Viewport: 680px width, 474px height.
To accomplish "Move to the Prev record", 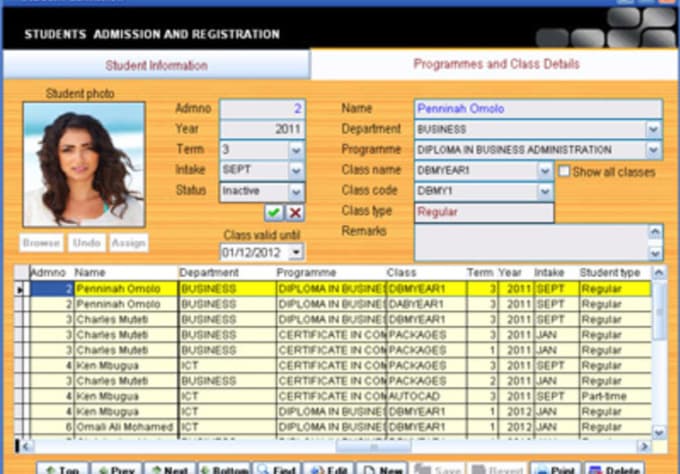I will pos(116,469).
